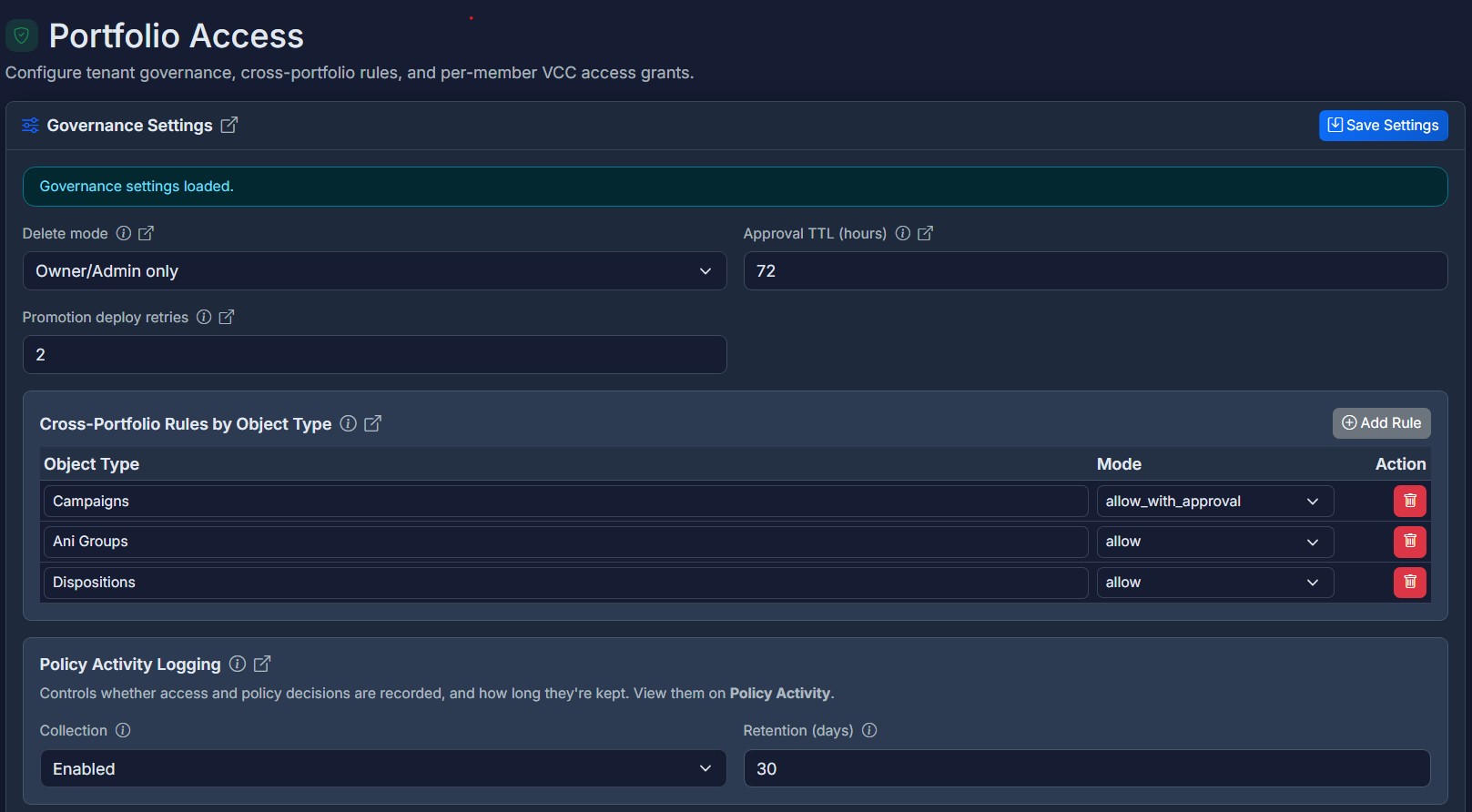
Task: Click the Campaigns object type field
Action: (x=566, y=502)
